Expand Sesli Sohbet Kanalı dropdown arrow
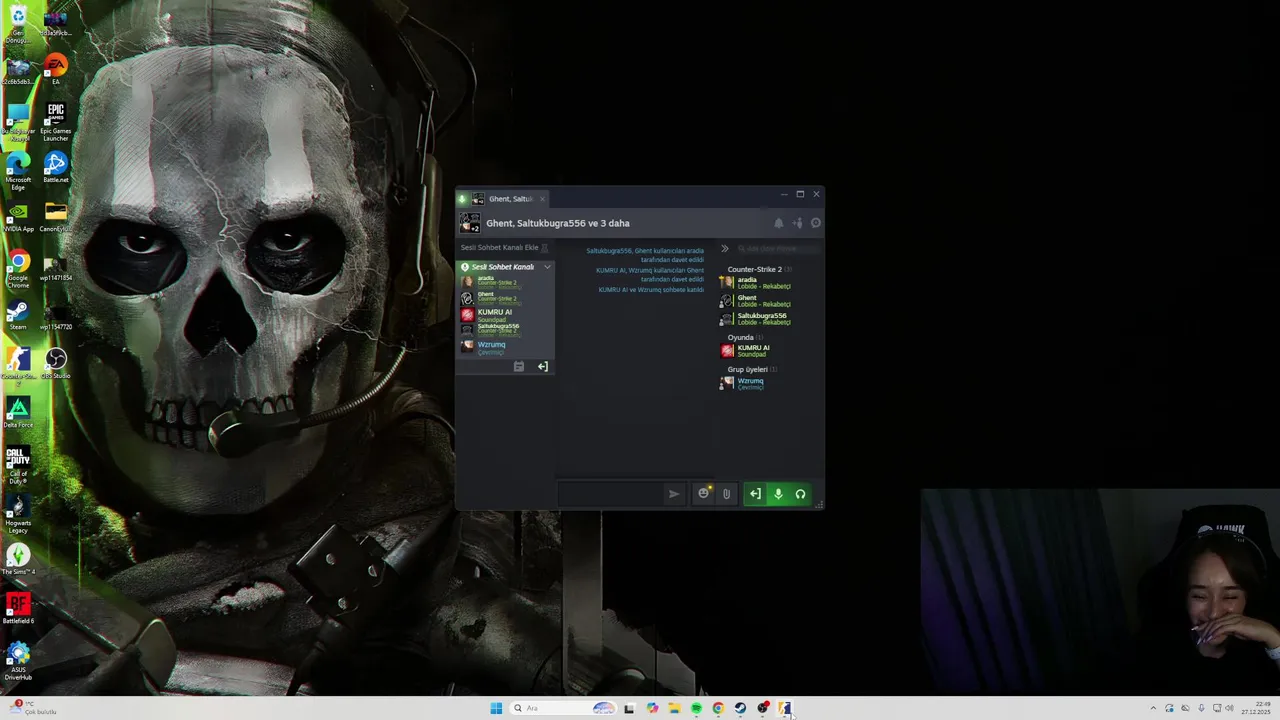The image size is (1280, 720). point(547,267)
